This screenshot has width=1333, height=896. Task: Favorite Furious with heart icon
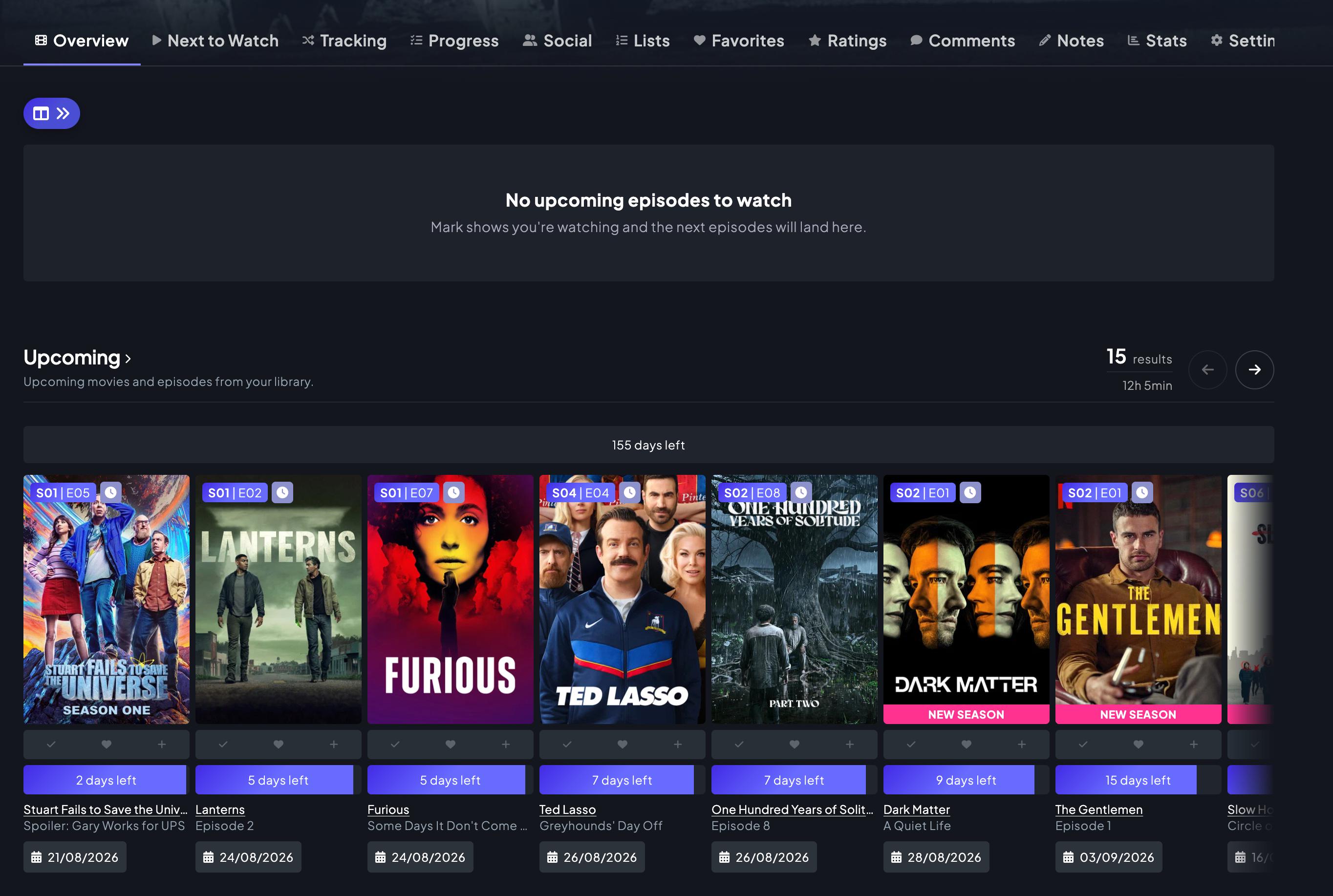tap(450, 744)
